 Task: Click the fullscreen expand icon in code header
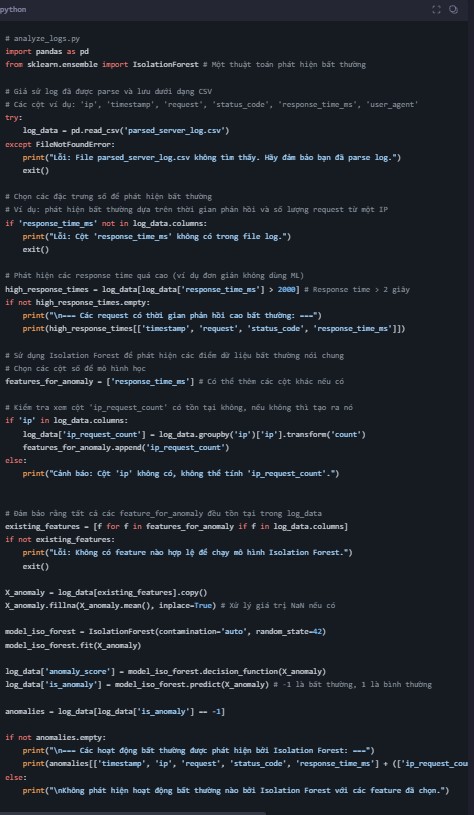point(436,9)
